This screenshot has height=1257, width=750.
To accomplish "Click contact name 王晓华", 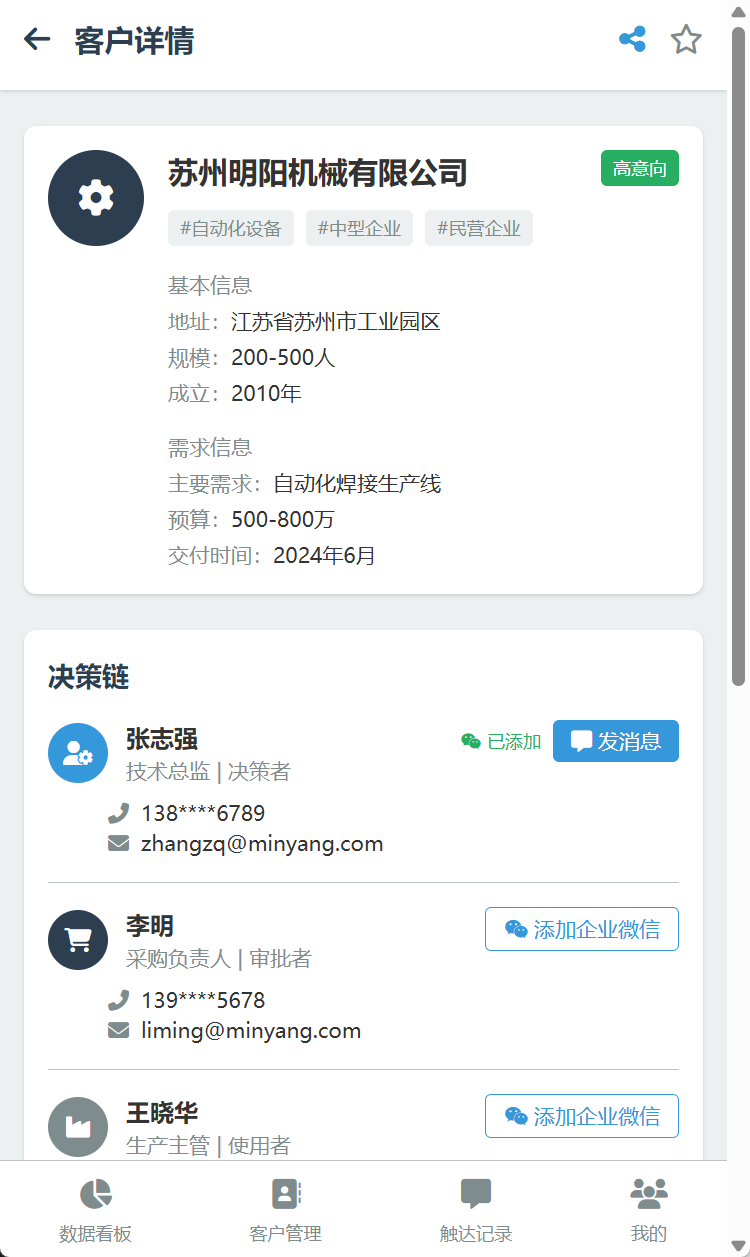I will pos(162,1113).
